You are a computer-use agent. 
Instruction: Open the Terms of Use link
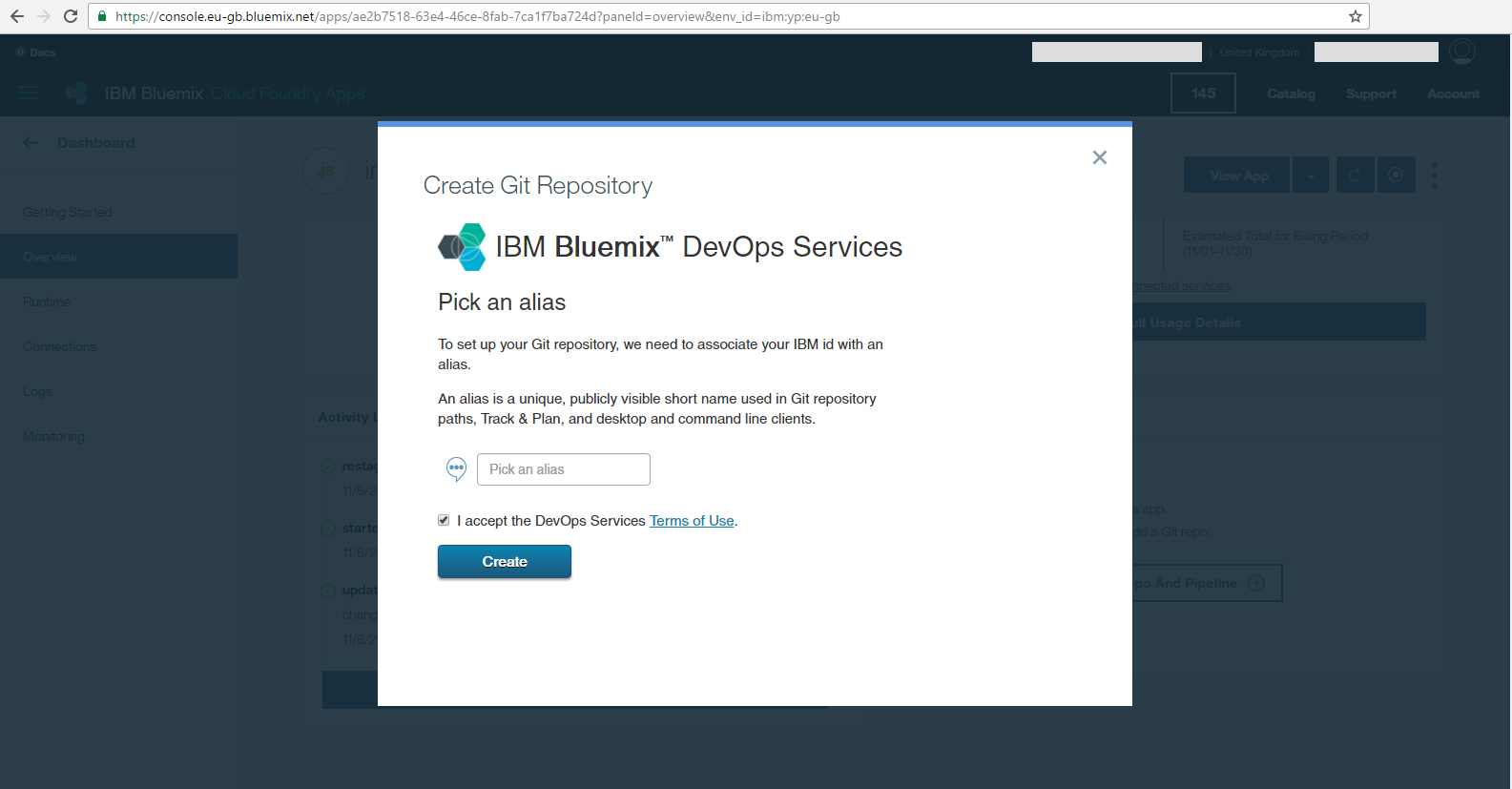coord(692,521)
